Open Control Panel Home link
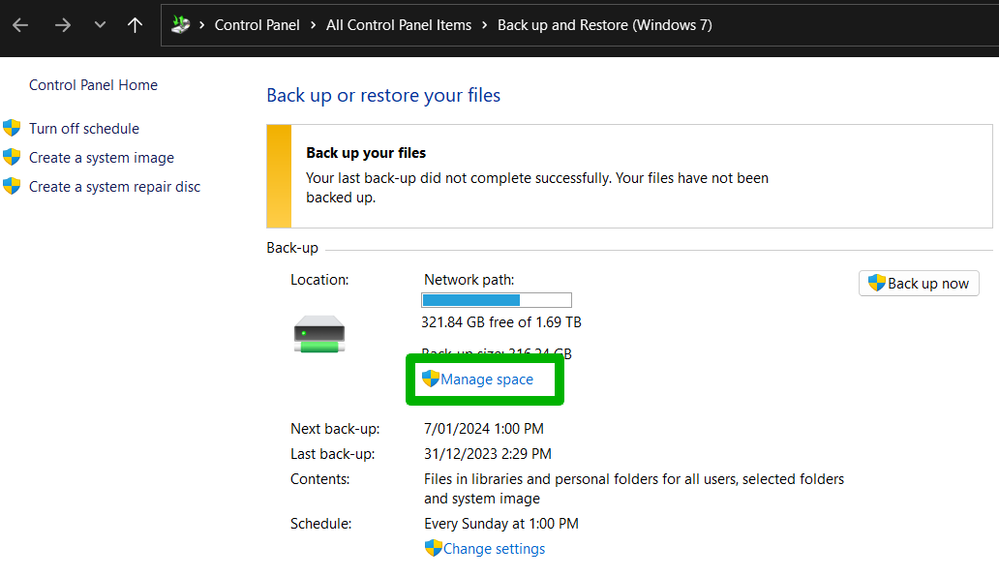 [93, 85]
